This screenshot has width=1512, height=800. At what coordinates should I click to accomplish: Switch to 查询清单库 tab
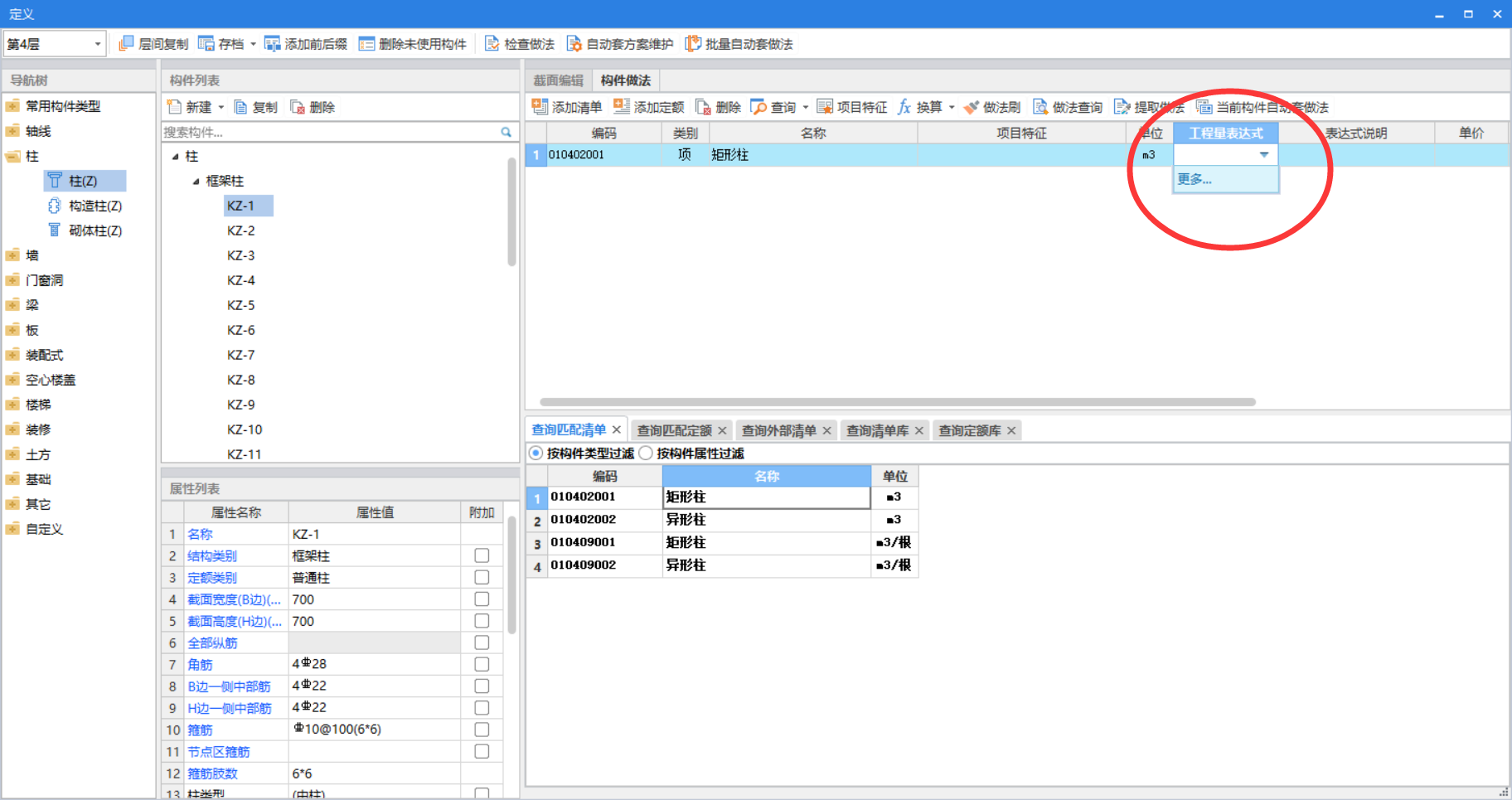pyautogui.click(x=878, y=430)
